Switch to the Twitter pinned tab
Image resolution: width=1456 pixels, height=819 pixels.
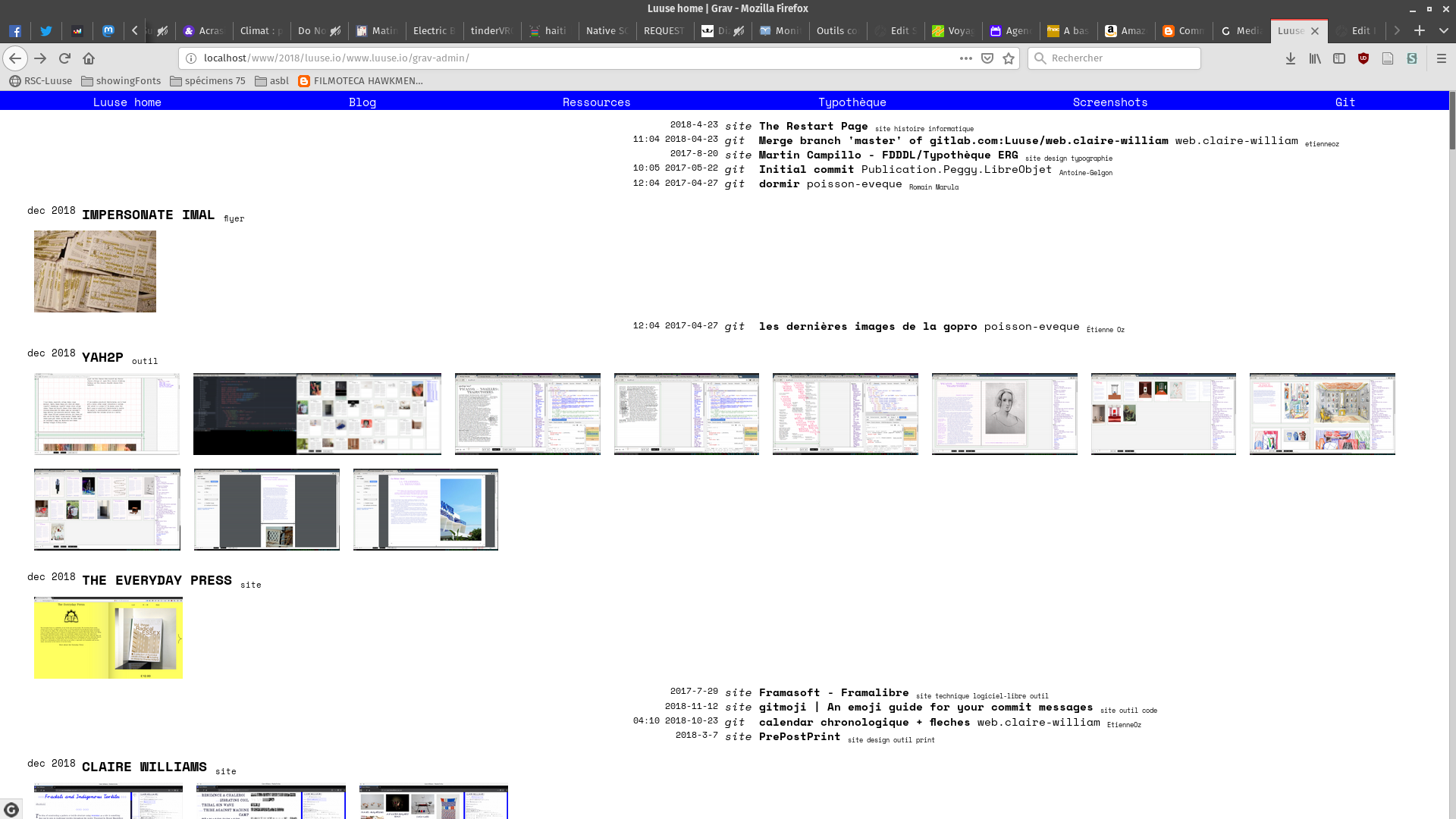pyautogui.click(x=46, y=31)
